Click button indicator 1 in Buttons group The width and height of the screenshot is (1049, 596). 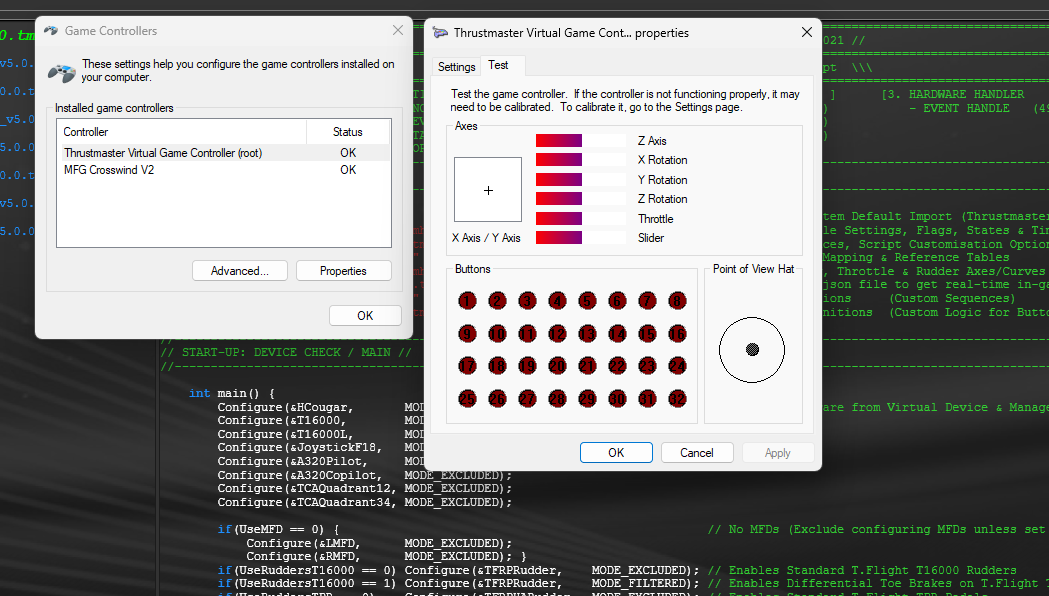coord(467,301)
